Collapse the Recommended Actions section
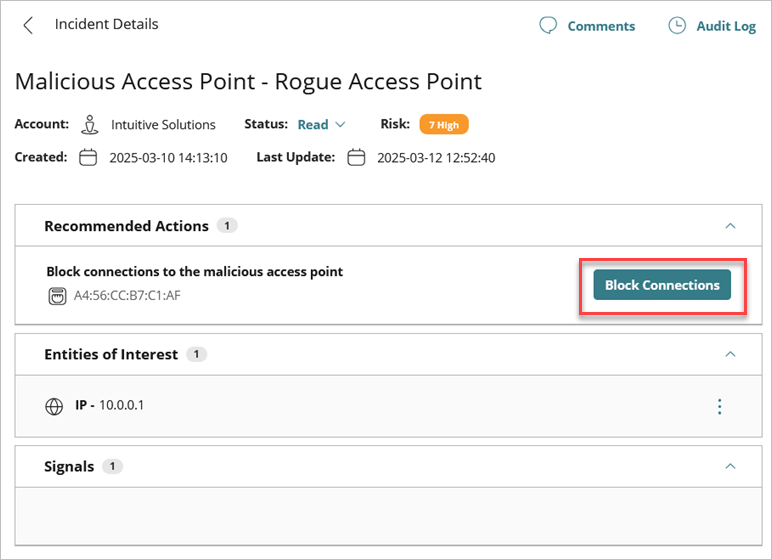 pos(730,226)
